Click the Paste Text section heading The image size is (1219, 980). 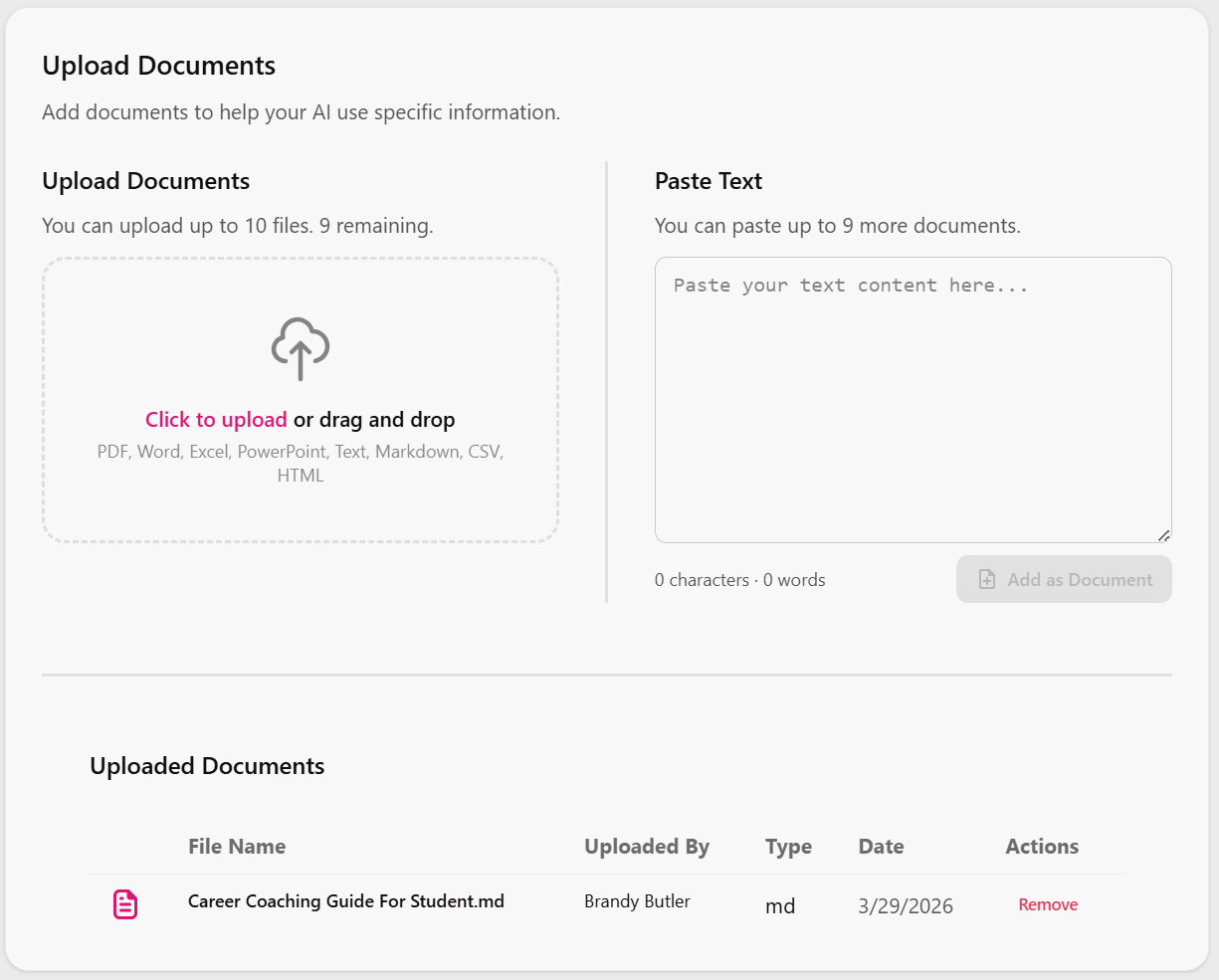pos(708,181)
